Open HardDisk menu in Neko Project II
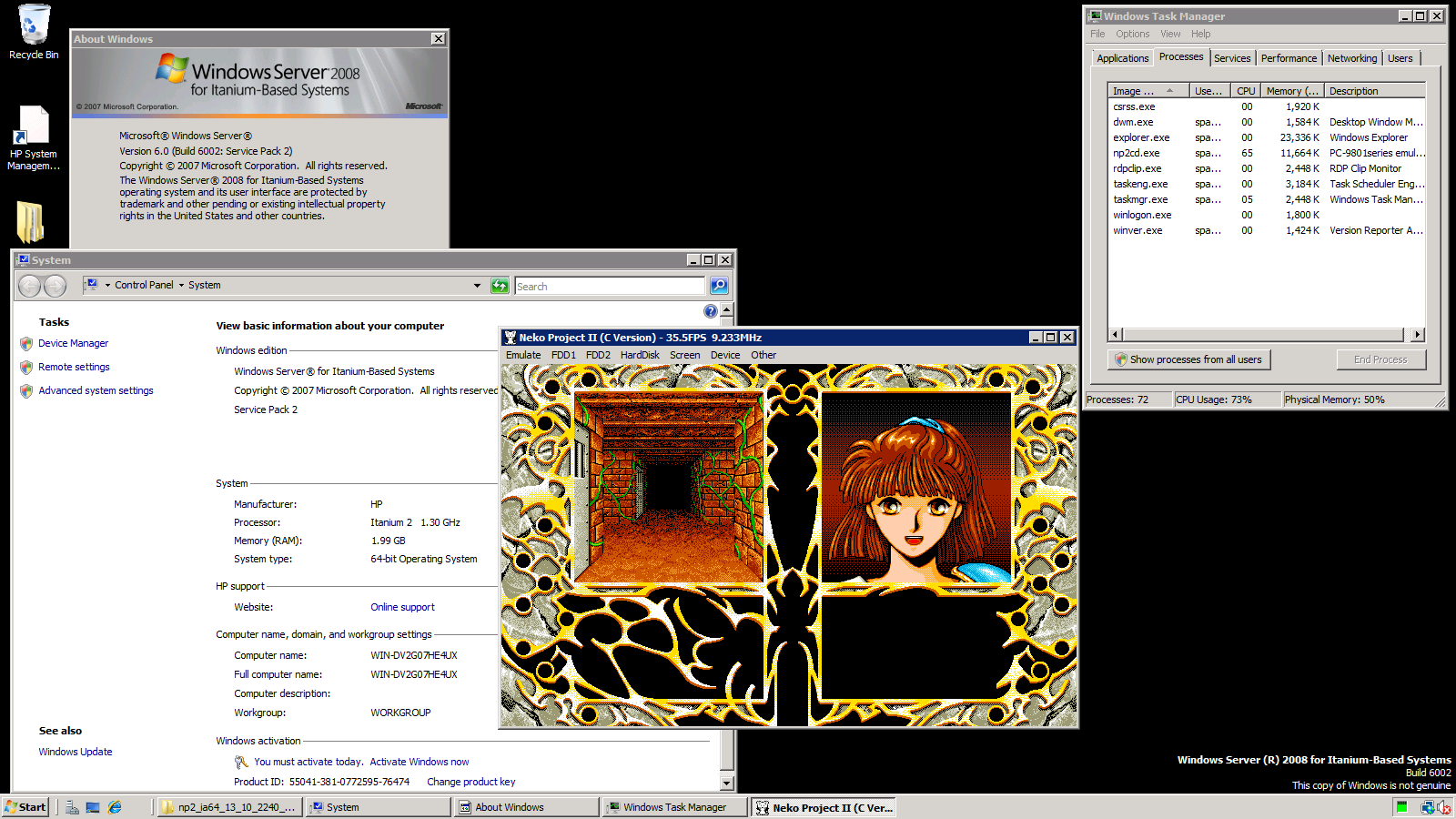Viewport: 1456px width, 819px height. click(640, 355)
